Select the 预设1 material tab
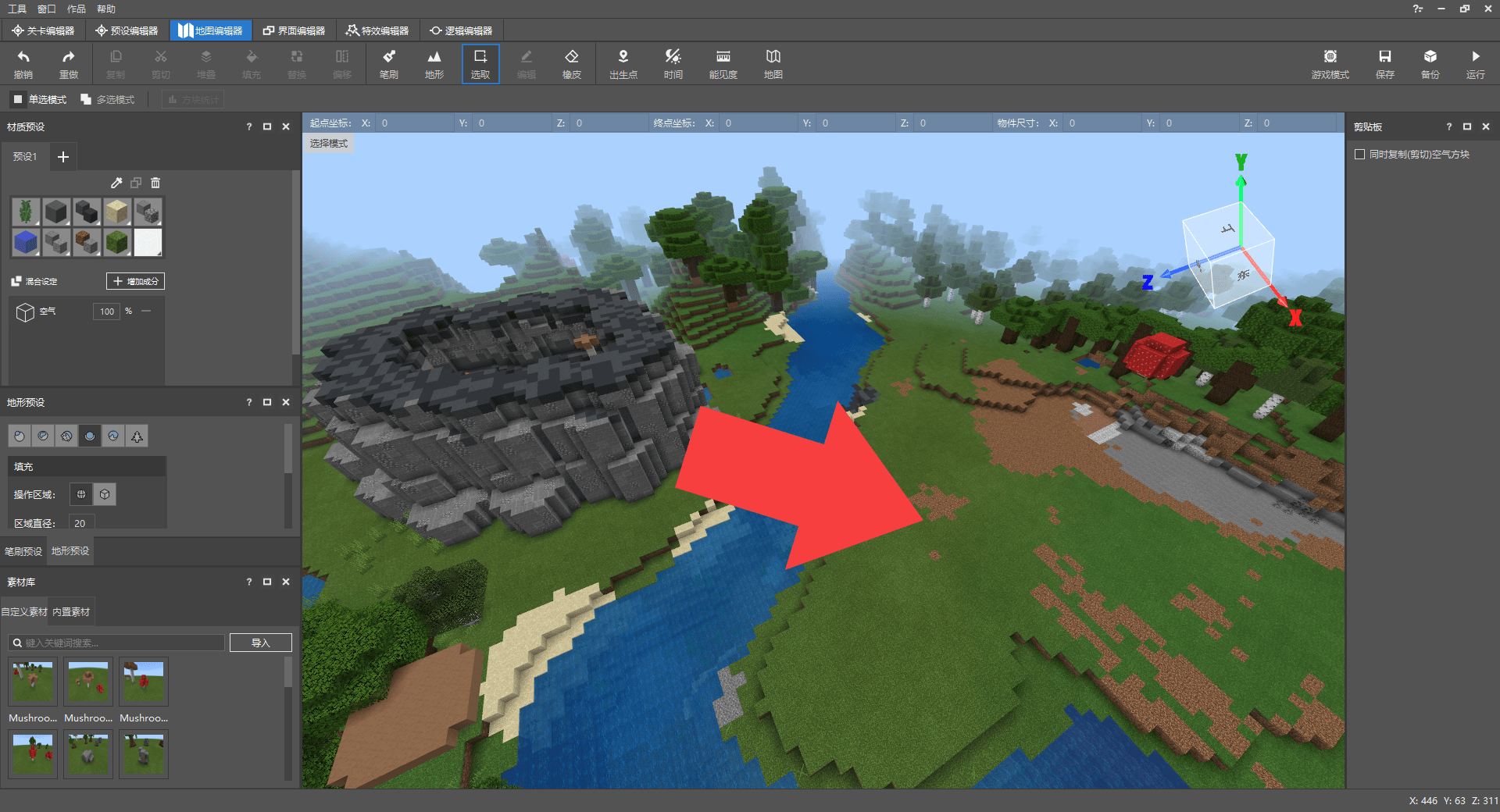The image size is (1500, 812). (25, 156)
